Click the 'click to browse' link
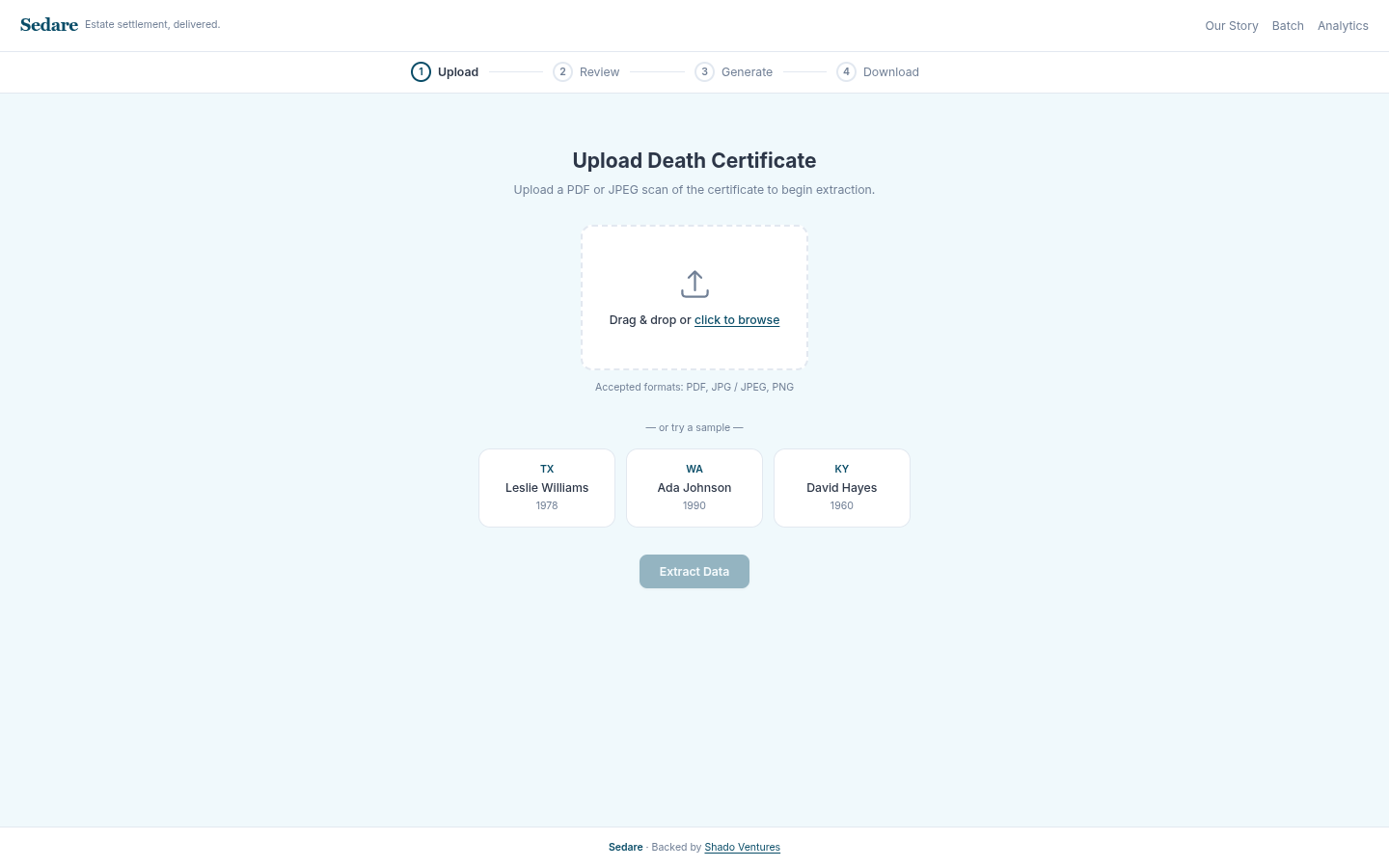The width and height of the screenshot is (1389, 868). coord(737,320)
